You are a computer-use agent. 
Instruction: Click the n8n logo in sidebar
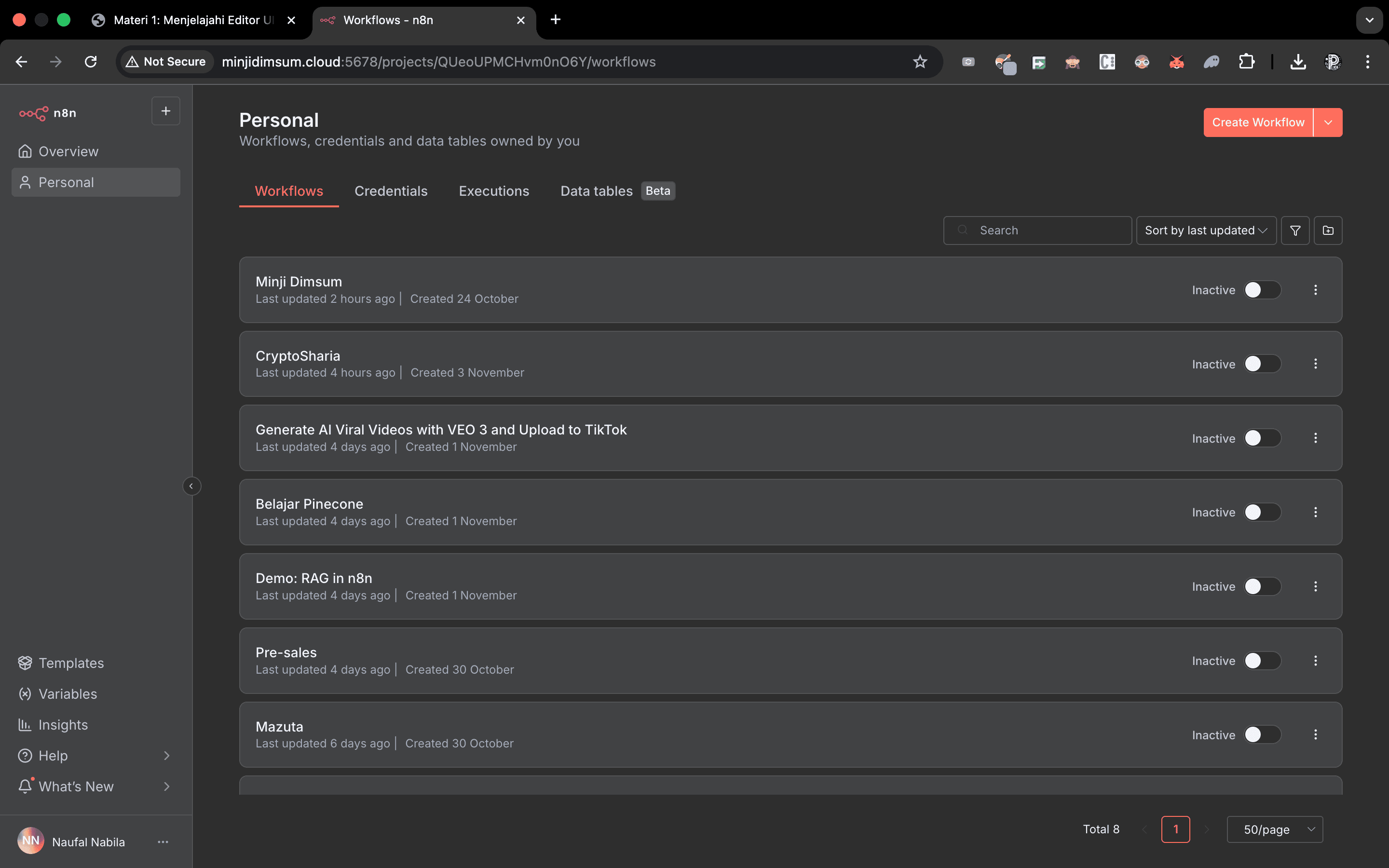[x=48, y=113]
